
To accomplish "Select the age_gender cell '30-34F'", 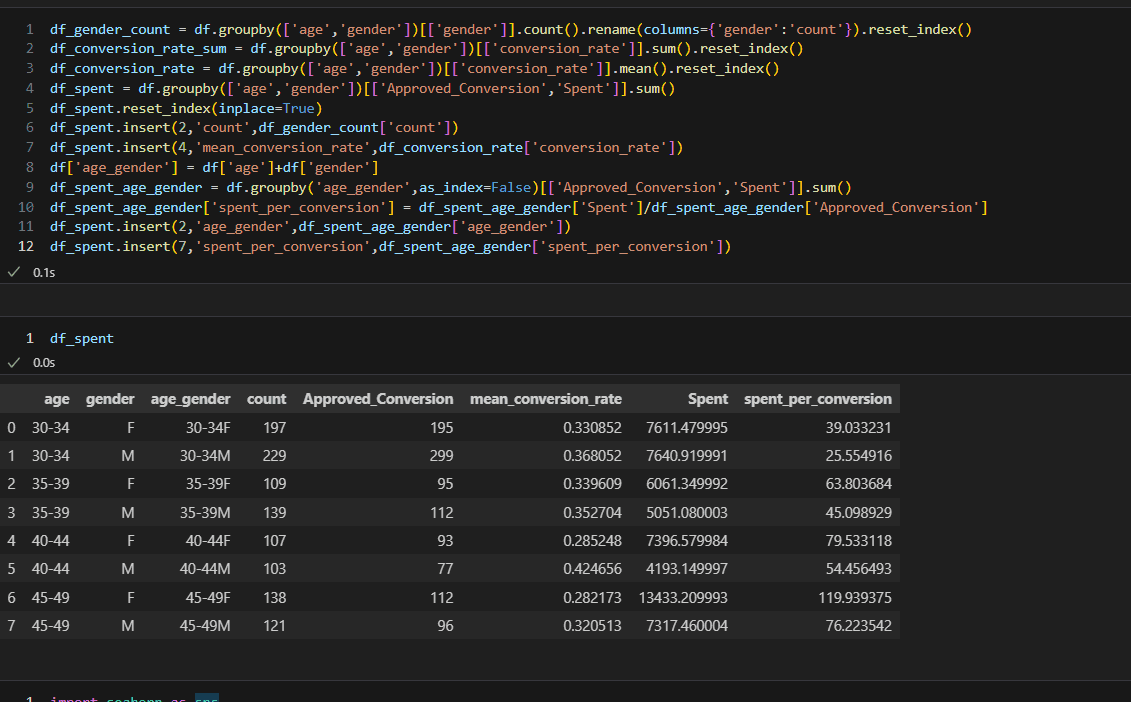I will coord(208,428).
